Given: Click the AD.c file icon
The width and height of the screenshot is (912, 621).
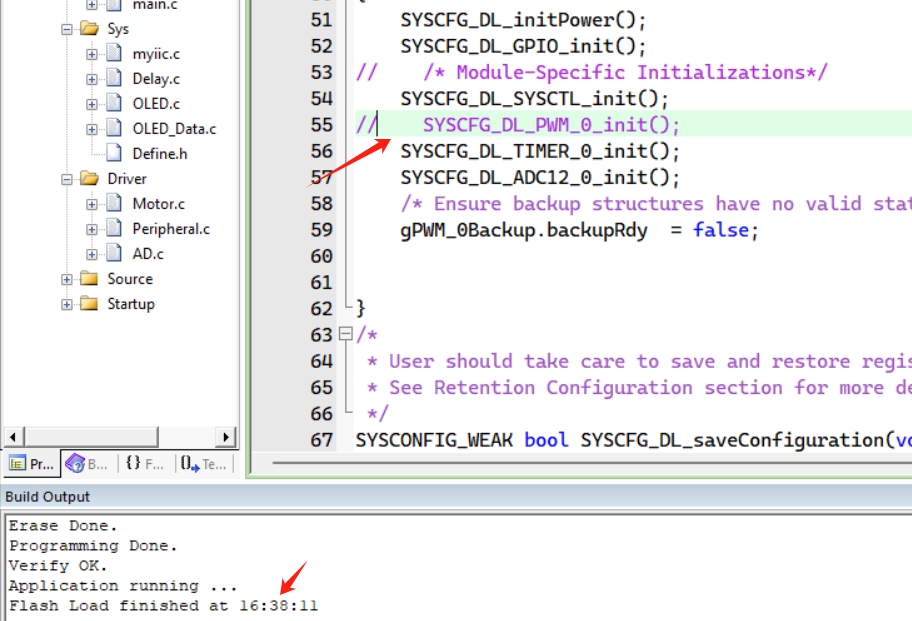Looking at the screenshot, I should pyautogui.click(x=114, y=254).
